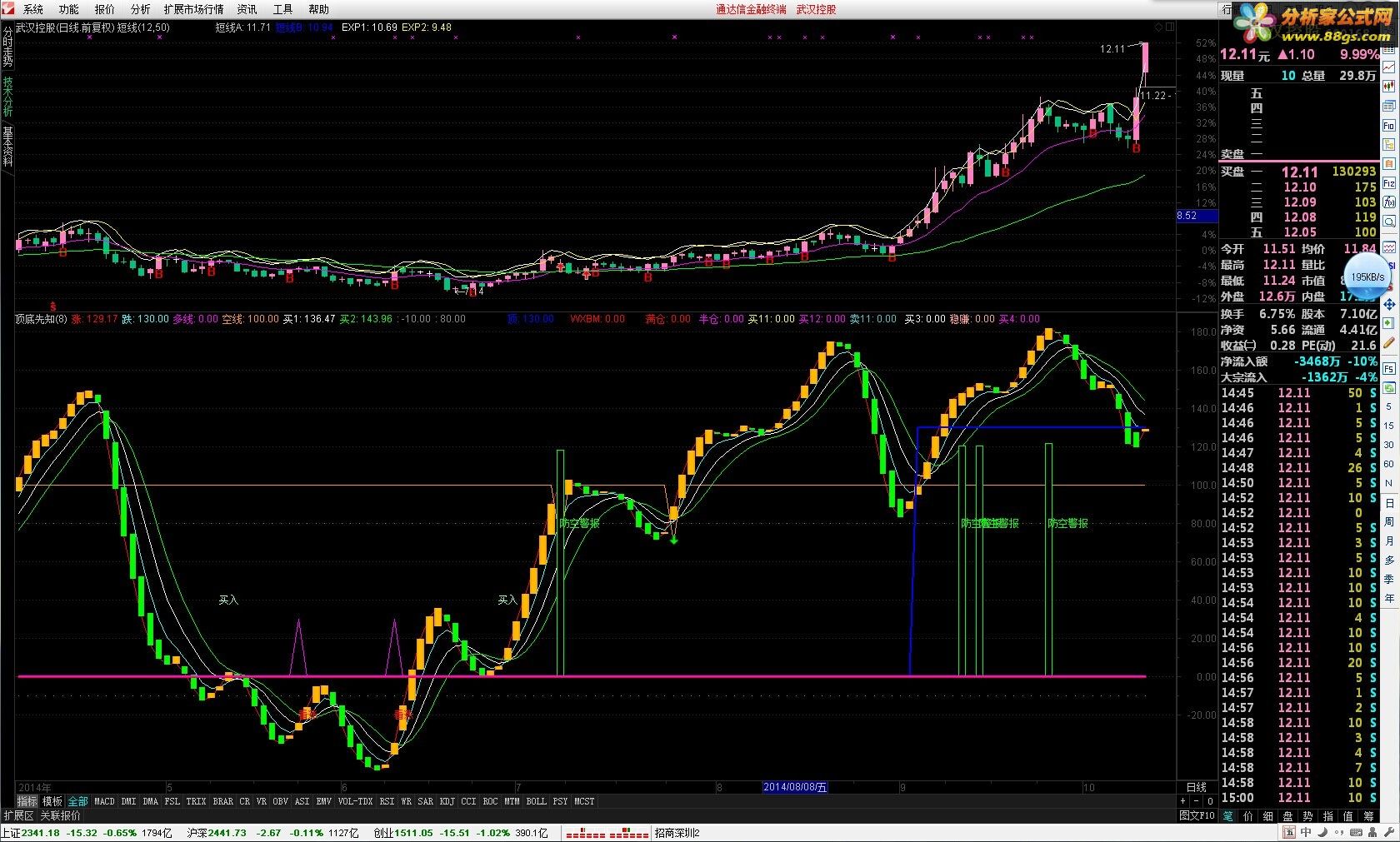Click the 扩展区 button

[18, 815]
